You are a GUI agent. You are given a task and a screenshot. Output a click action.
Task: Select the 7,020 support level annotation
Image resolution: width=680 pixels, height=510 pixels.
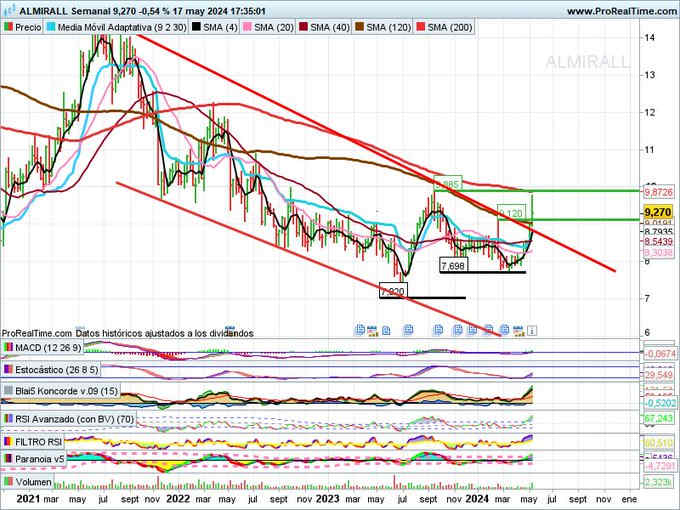(393, 291)
